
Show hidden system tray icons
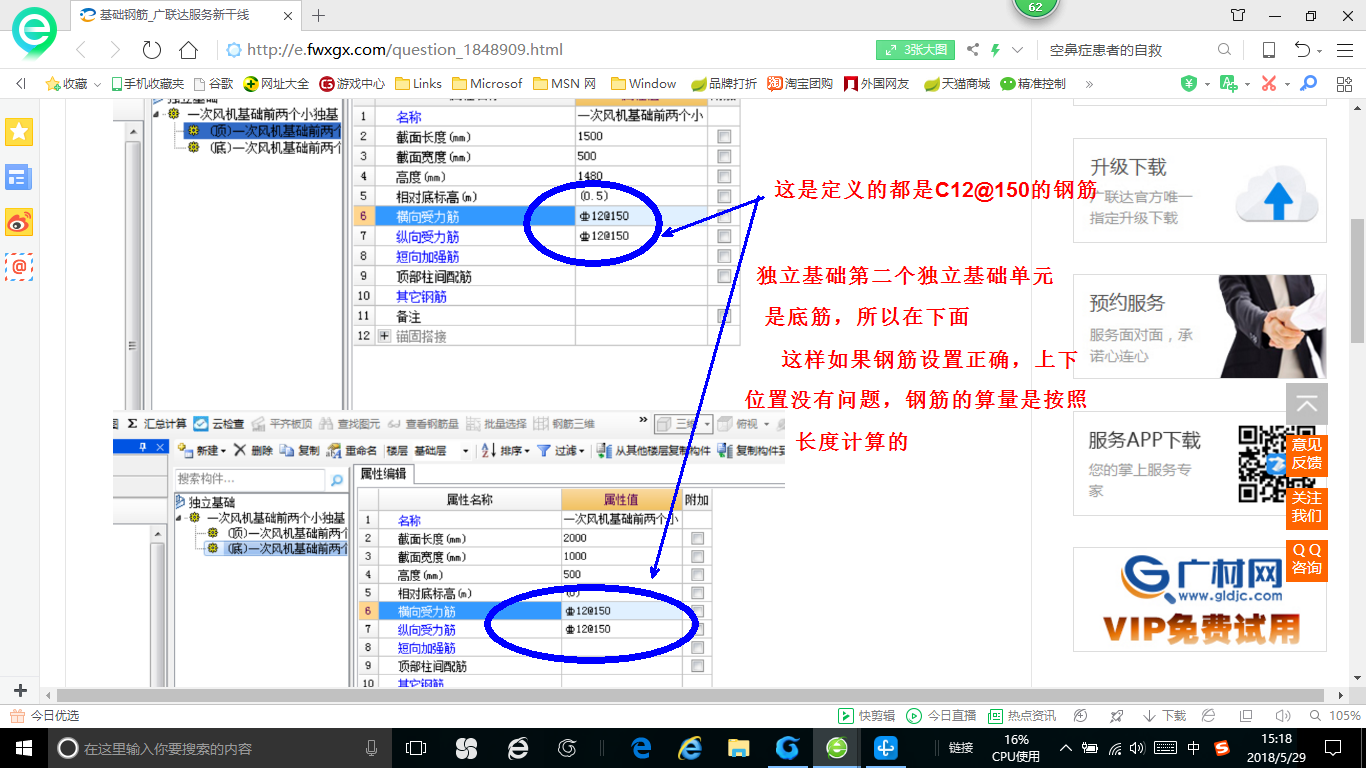pyautogui.click(x=1066, y=748)
